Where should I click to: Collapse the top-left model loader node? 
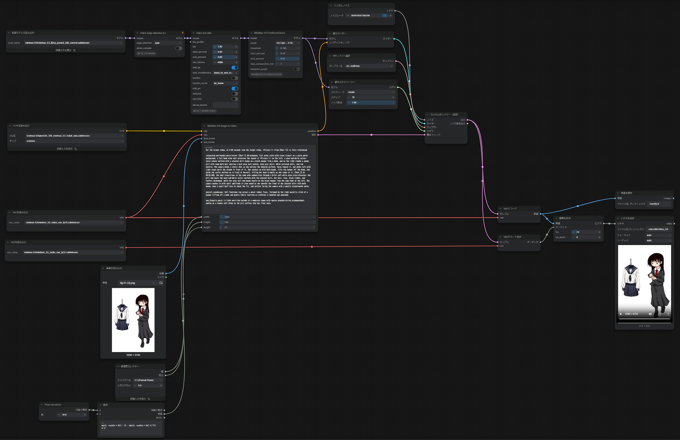tap(9, 33)
